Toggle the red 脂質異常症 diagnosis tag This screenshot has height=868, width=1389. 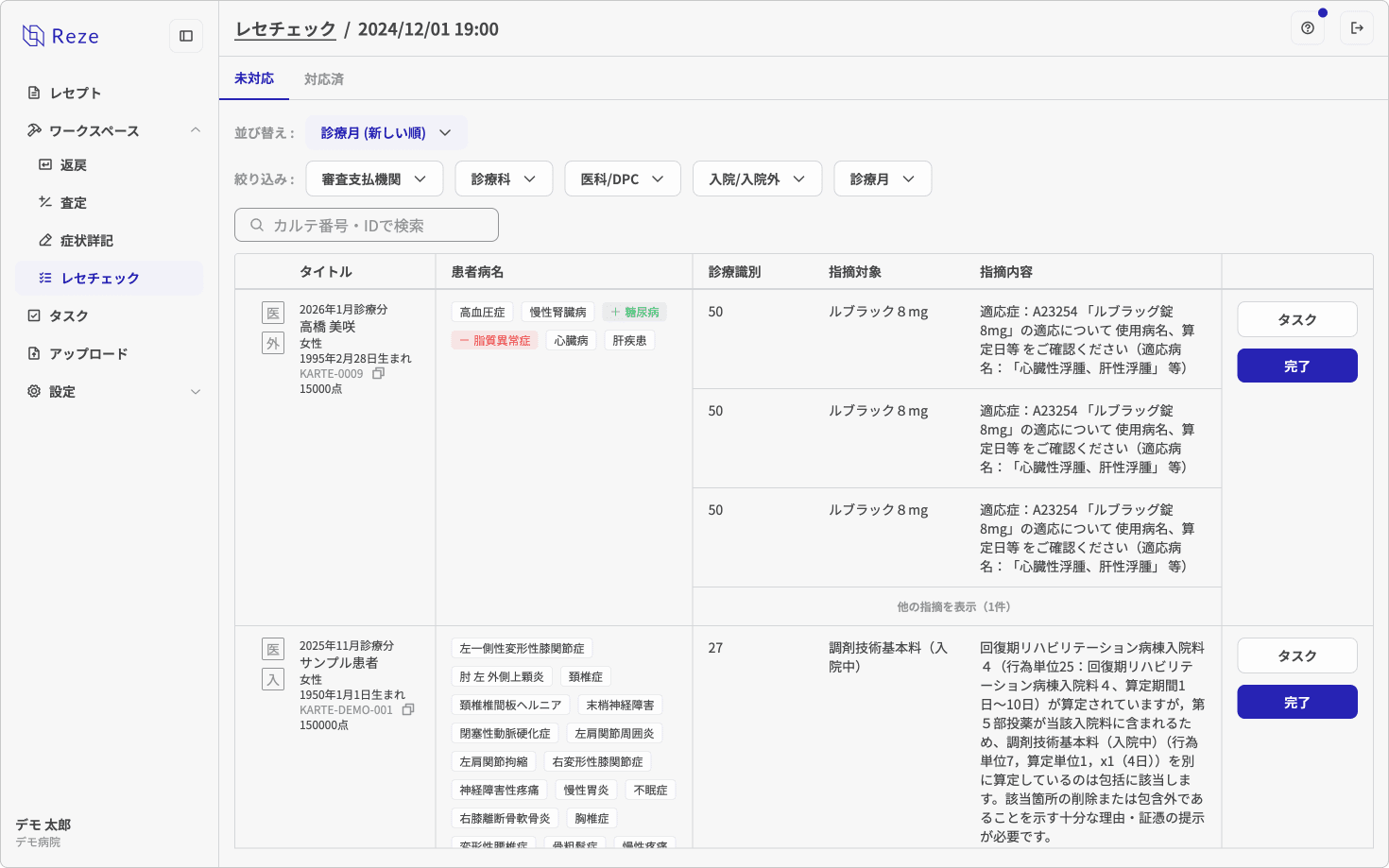pyautogui.click(x=494, y=339)
